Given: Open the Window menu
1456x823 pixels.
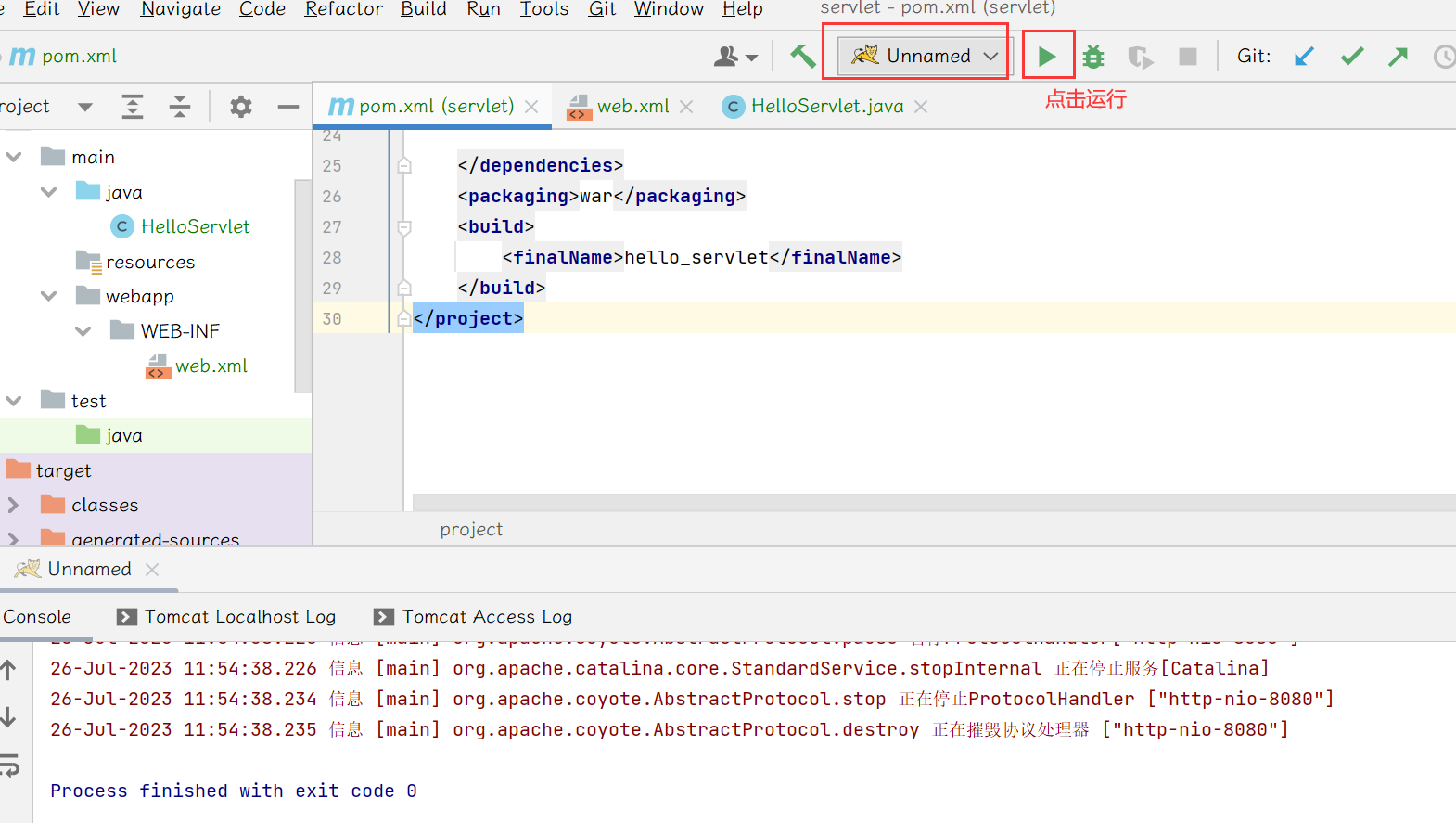Looking at the screenshot, I should coord(669,9).
